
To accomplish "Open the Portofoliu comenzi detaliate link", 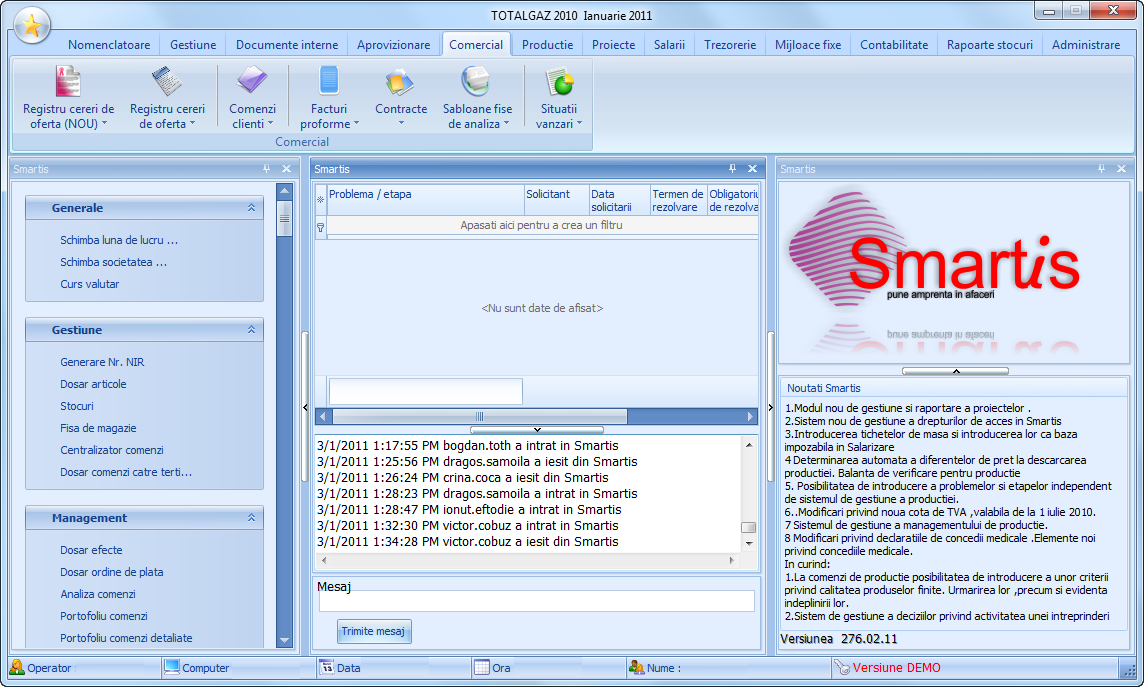I will [126, 637].
